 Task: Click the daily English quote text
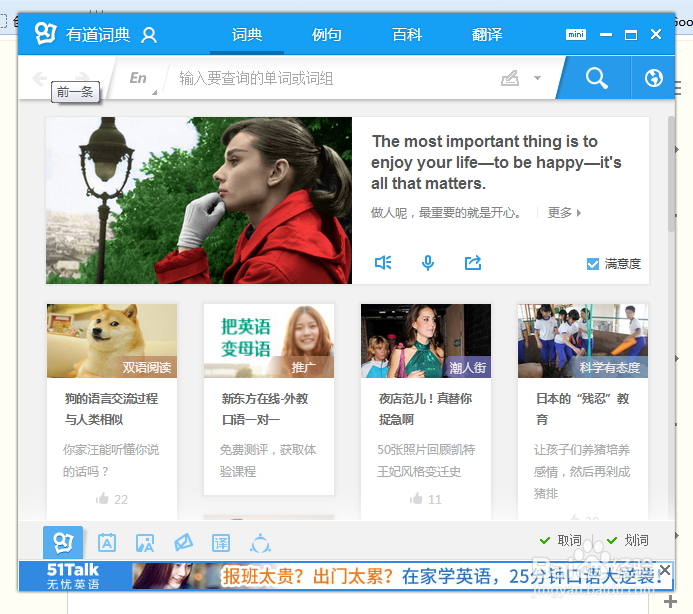coord(496,162)
